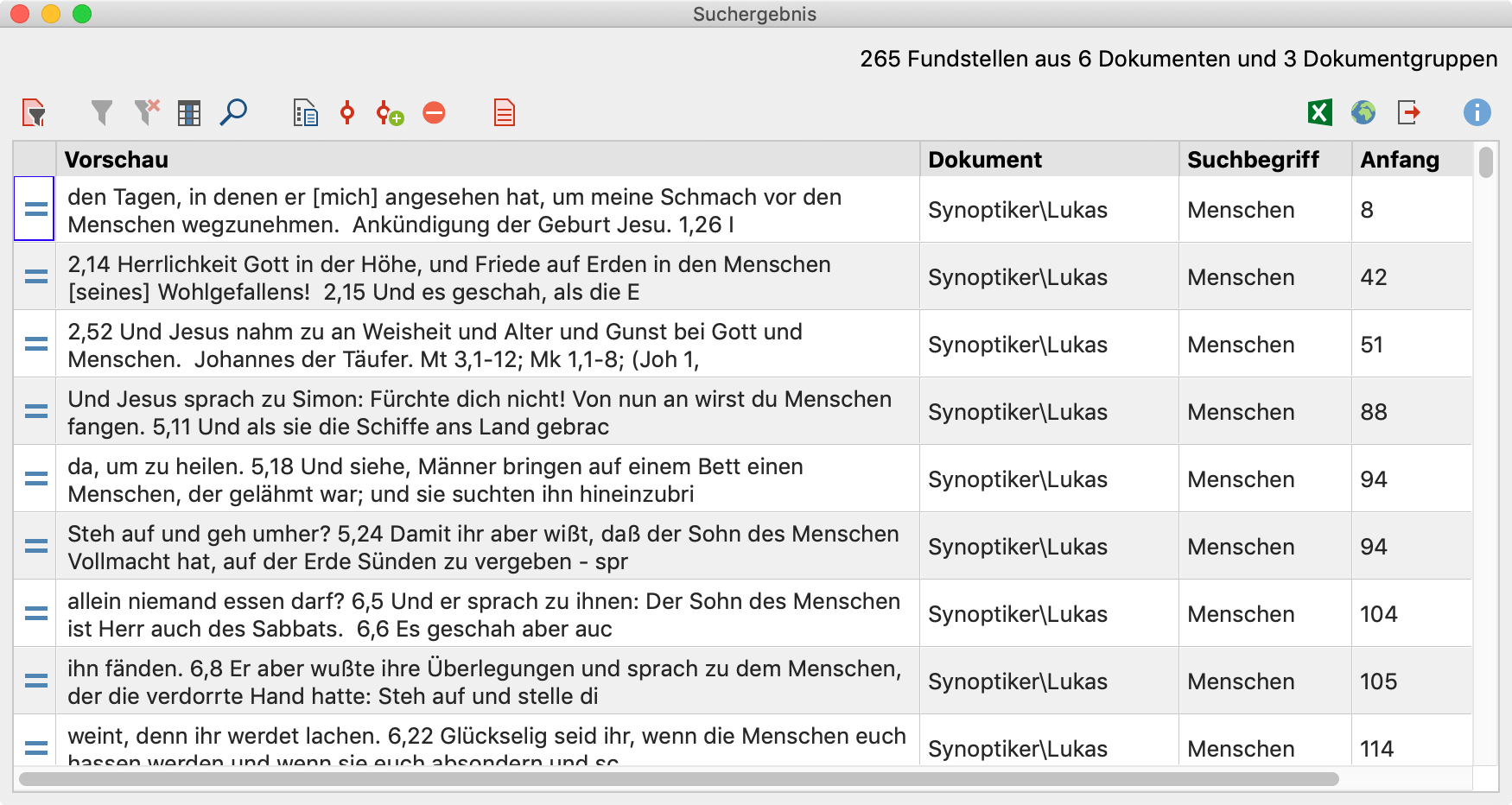Open the select columns table icon
This screenshot has height=805, width=1512.
[x=189, y=113]
